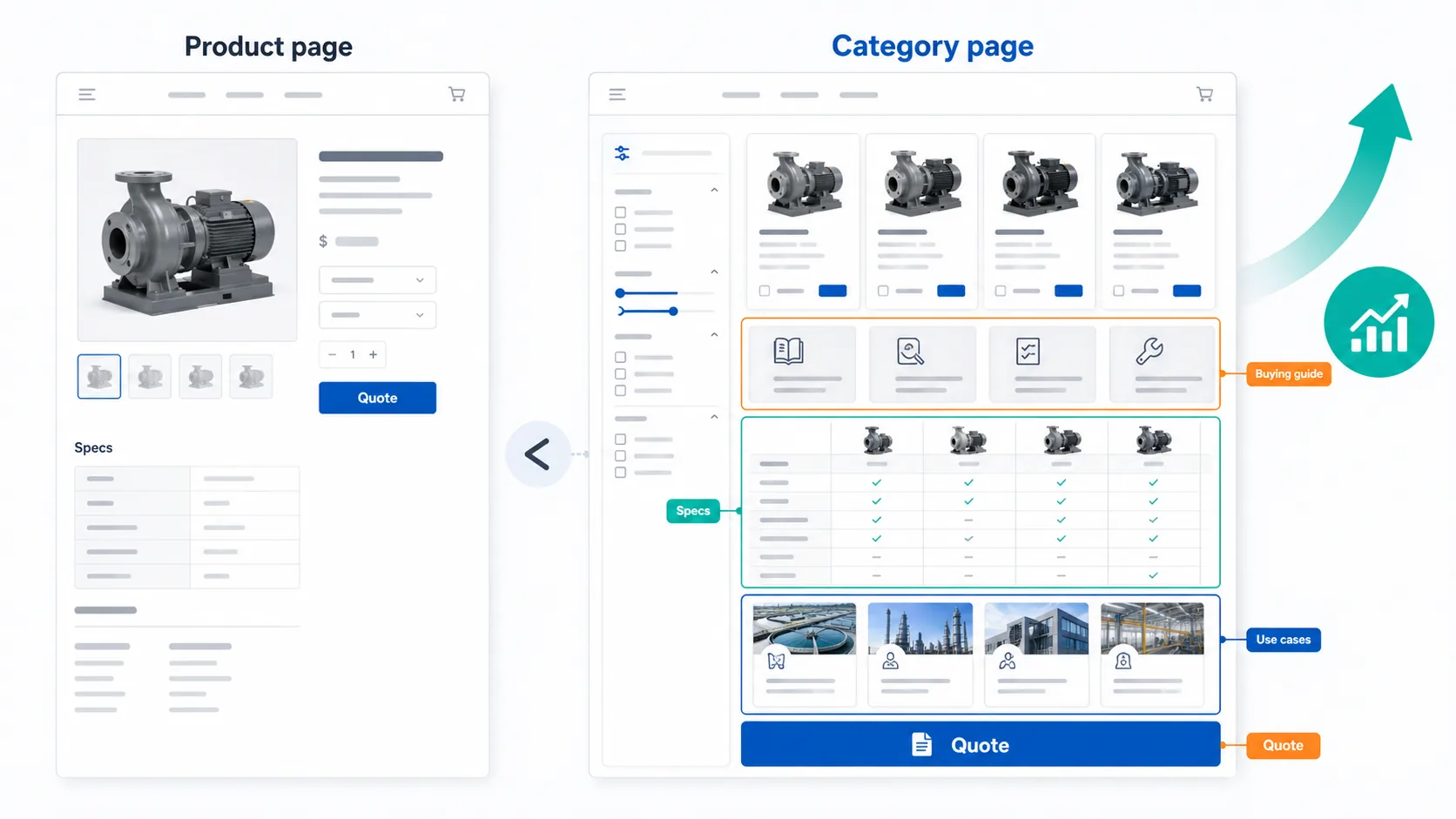Viewport: 1456px width, 819px height.
Task: Collapse the bottom filter group chevron
Action: point(714,417)
